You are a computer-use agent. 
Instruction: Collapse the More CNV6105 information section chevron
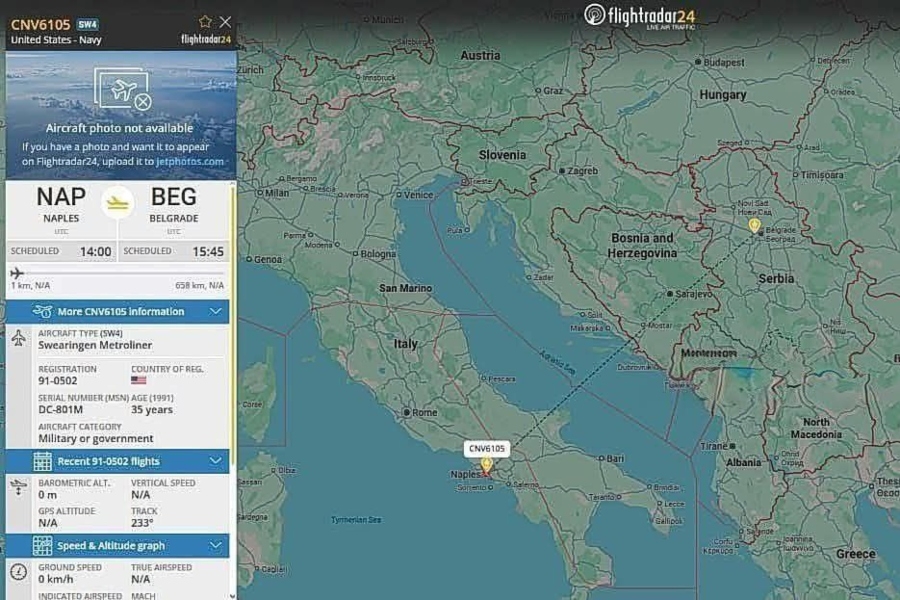pos(216,311)
